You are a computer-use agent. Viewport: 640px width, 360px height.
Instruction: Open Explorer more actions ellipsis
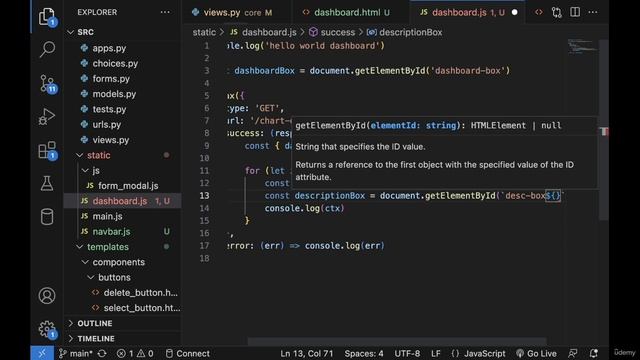coord(165,12)
